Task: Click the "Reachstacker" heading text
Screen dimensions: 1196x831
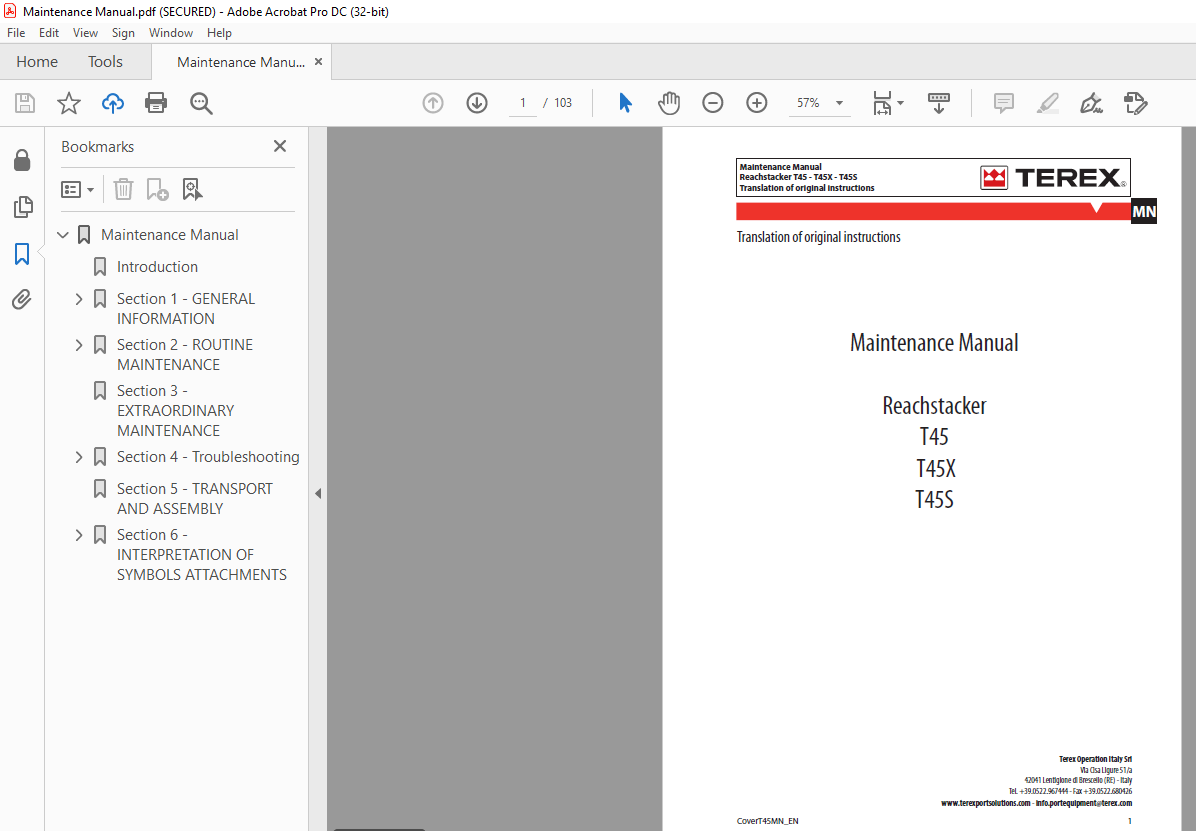Action: coord(934,406)
